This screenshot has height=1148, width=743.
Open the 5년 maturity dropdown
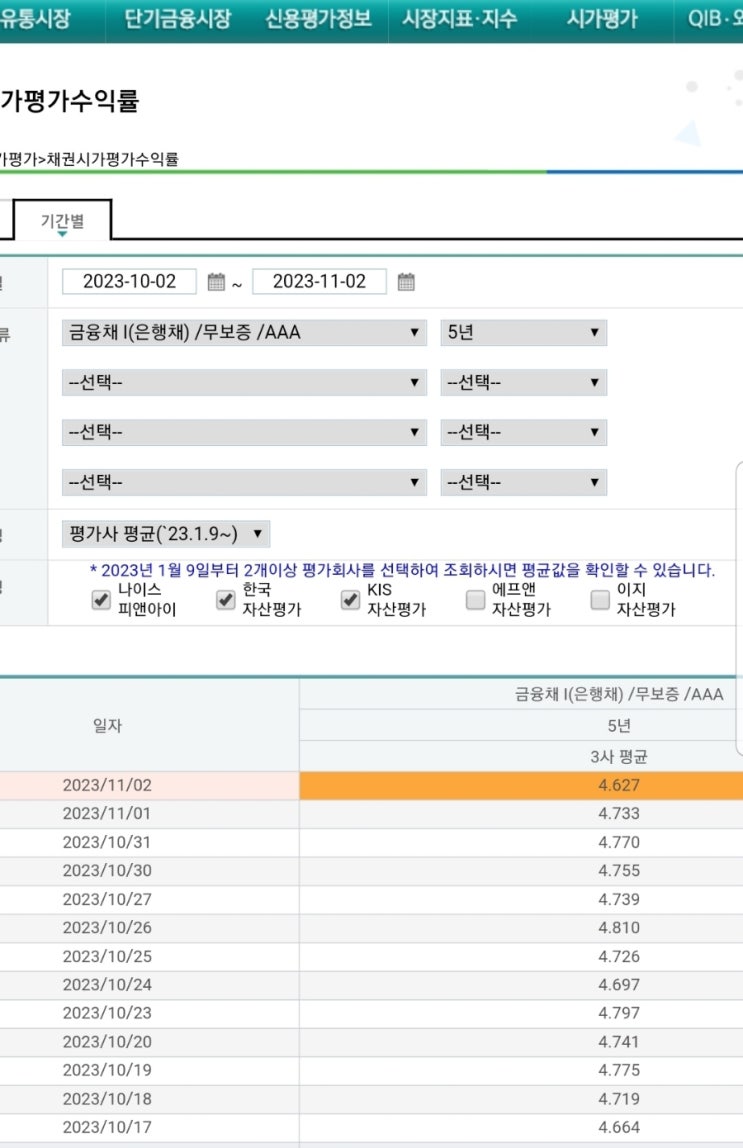pos(523,332)
